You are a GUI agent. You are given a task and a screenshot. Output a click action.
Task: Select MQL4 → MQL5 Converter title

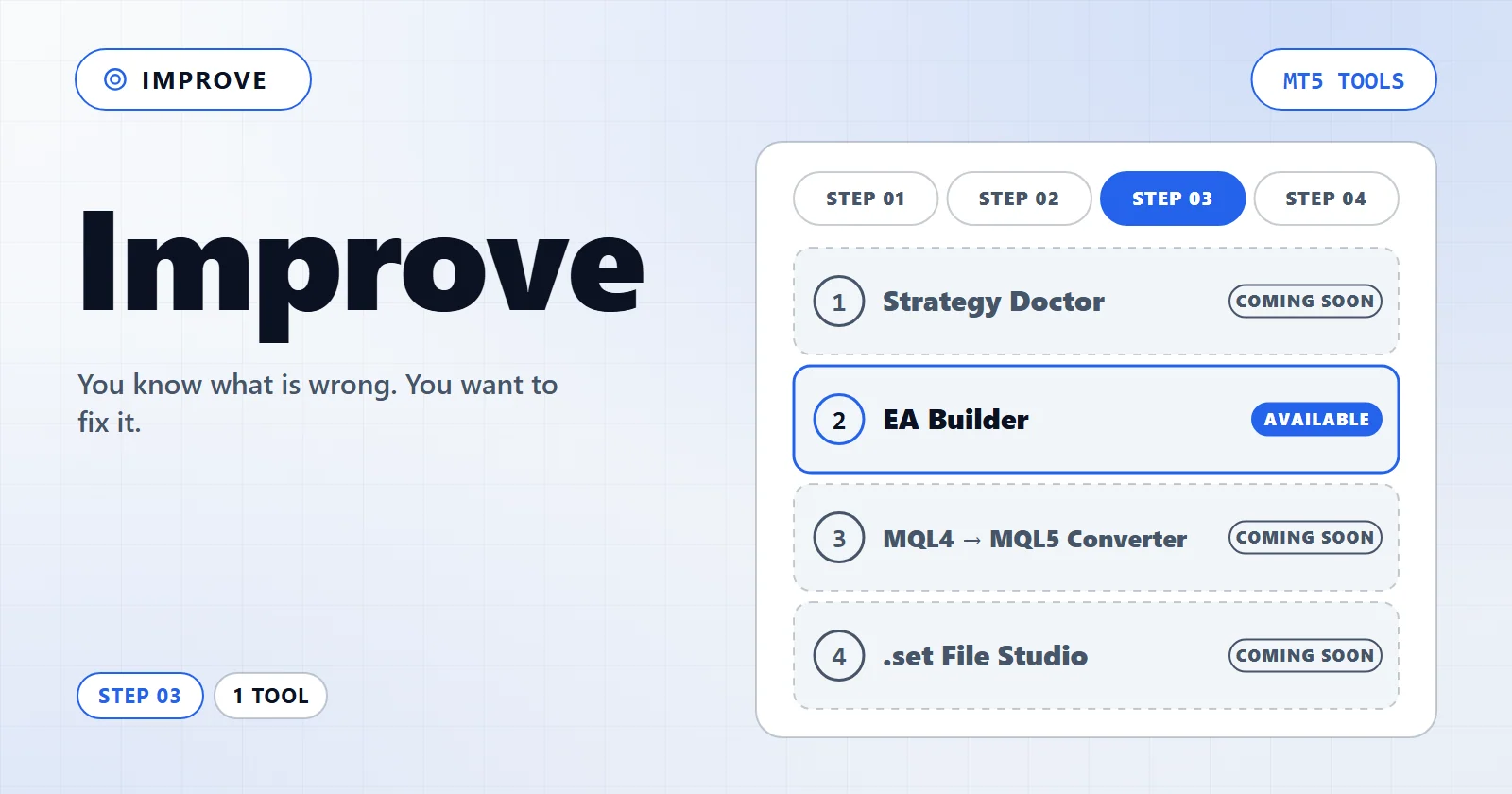pyautogui.click(x=1035, y=539)
